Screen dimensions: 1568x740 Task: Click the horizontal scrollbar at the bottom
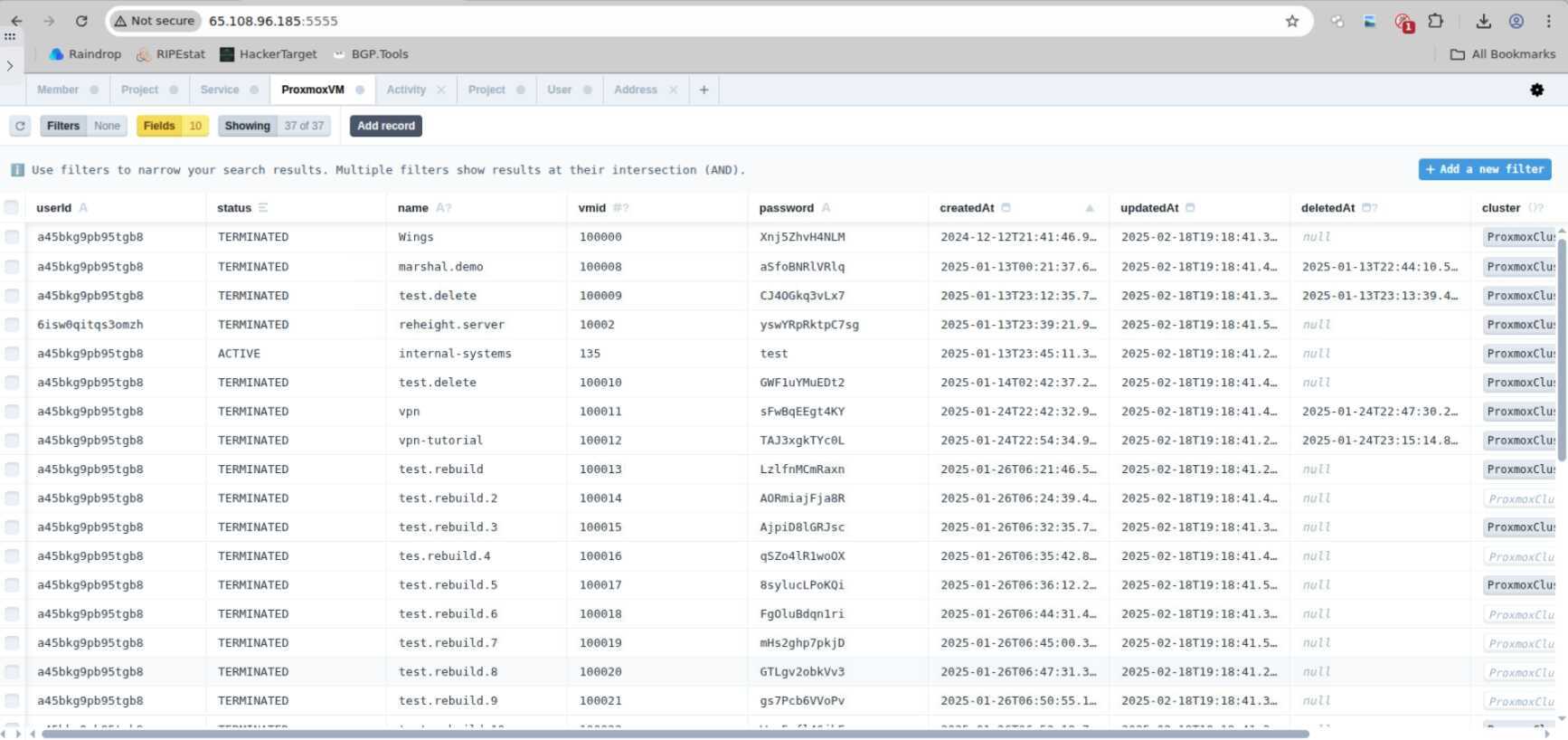coord(675,734)
